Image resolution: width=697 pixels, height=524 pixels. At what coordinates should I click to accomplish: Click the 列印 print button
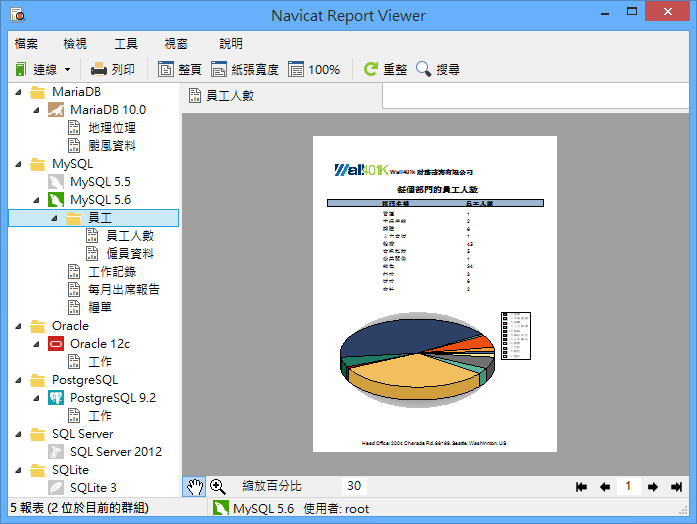tap(113, 69)
